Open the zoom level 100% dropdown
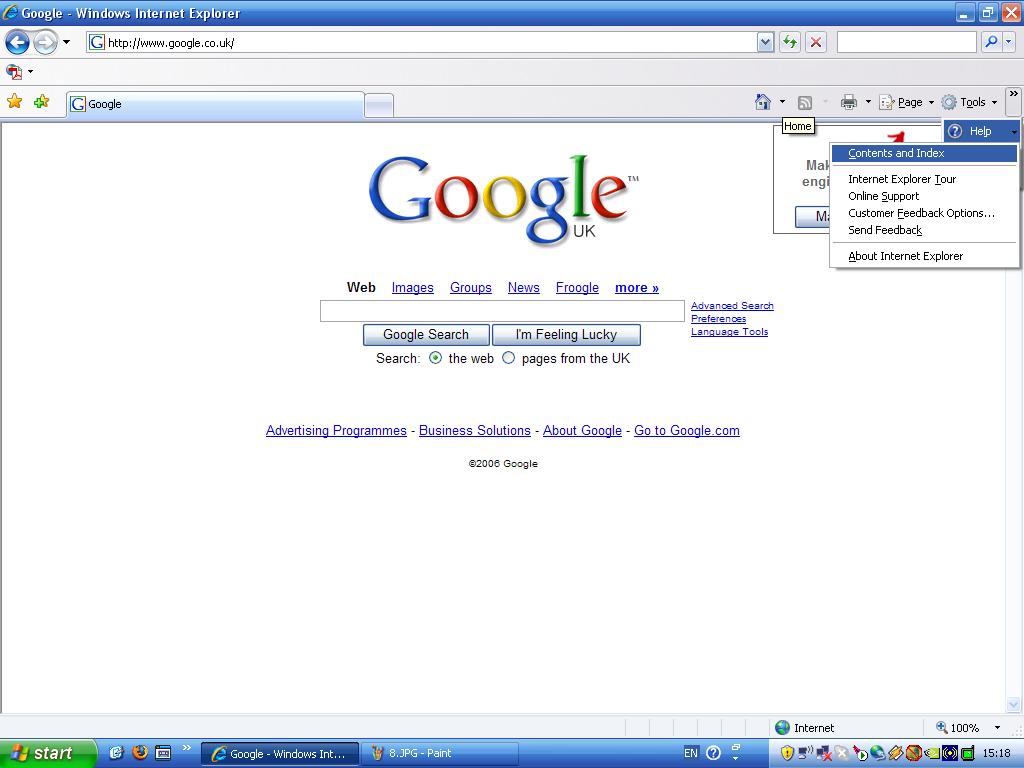1024x768 pixels. pos(997,728)
